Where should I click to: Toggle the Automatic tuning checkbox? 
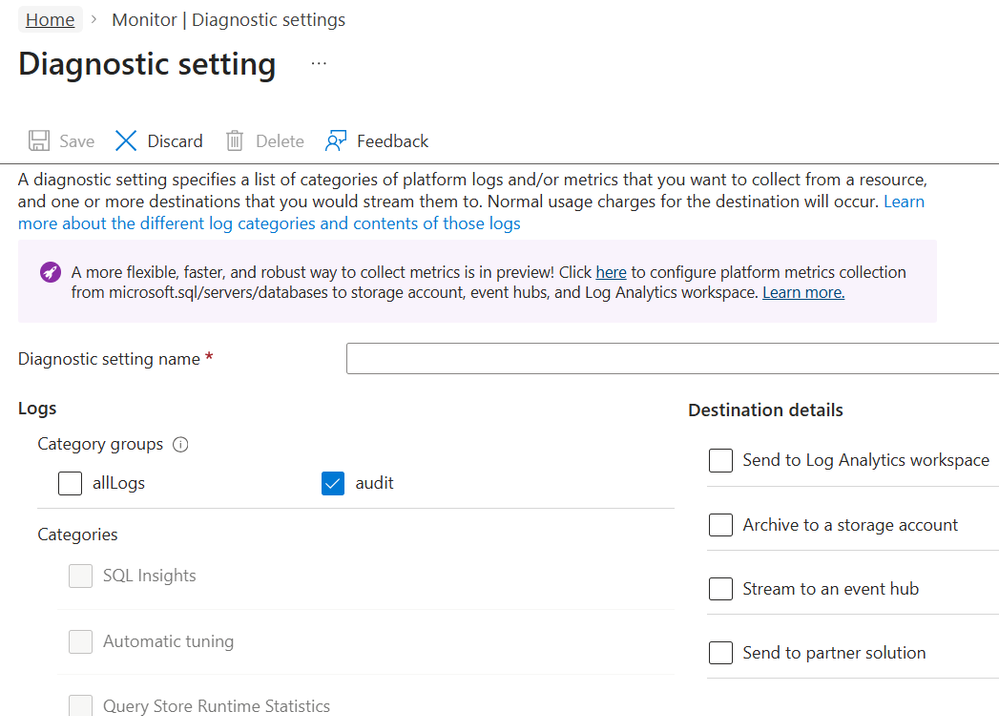[80, 642]
